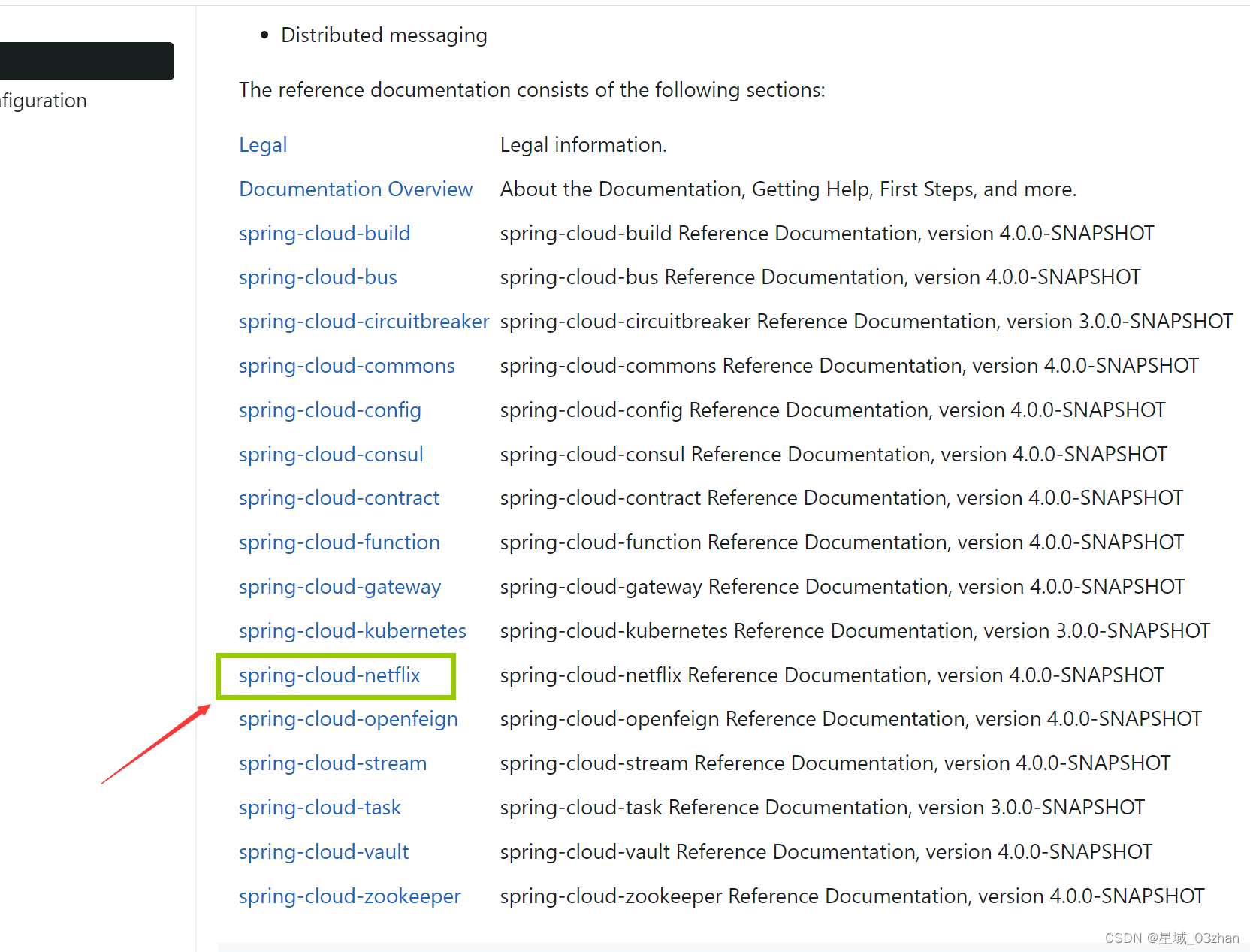Image resolution: width=1250 pixels, height=952 pixels.
Task: Click the spring-cloud-function Reference Documentation description
Action: [842, 542]
